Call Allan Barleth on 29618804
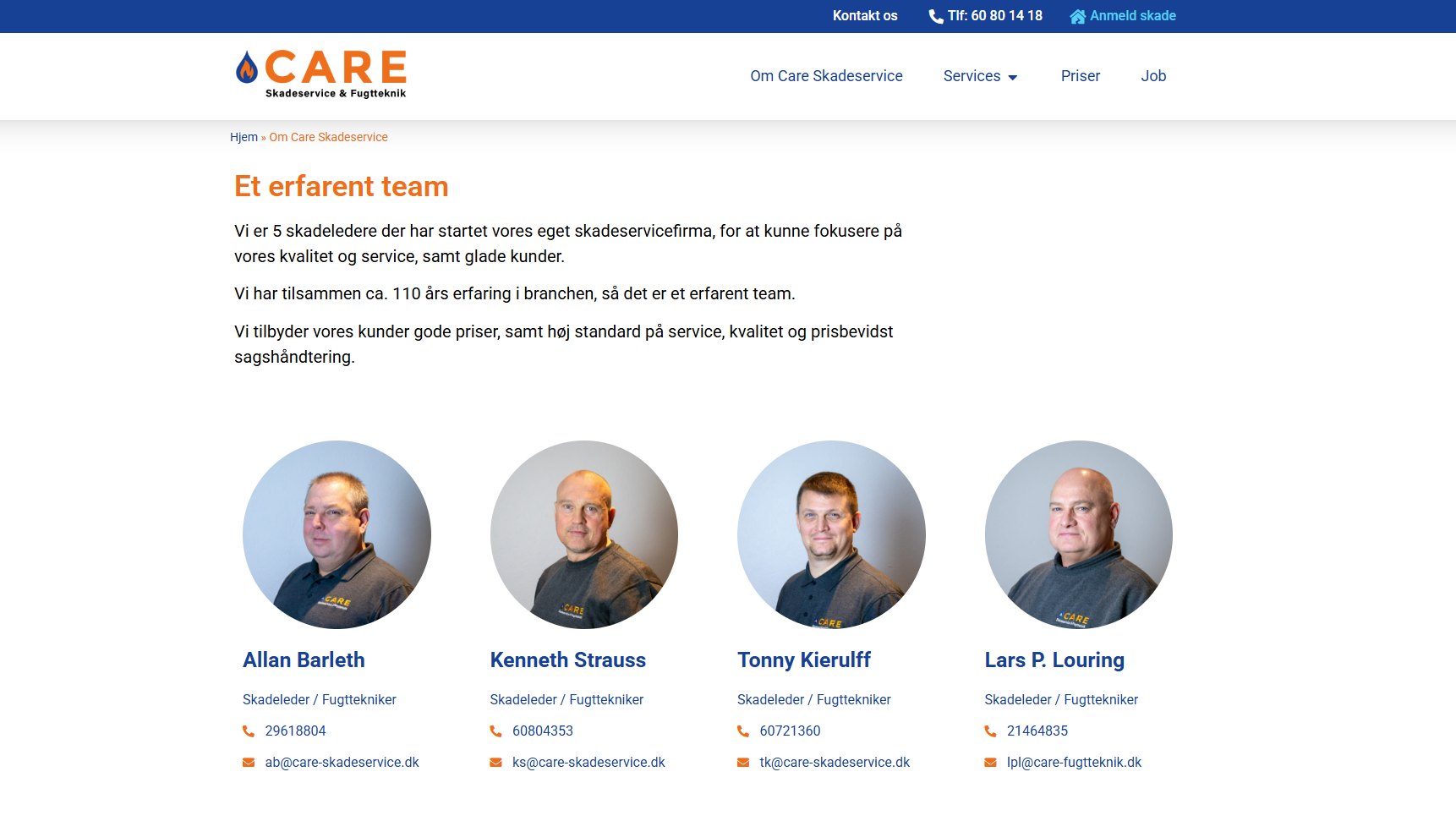1456x832 pixels. click(295, 731)
